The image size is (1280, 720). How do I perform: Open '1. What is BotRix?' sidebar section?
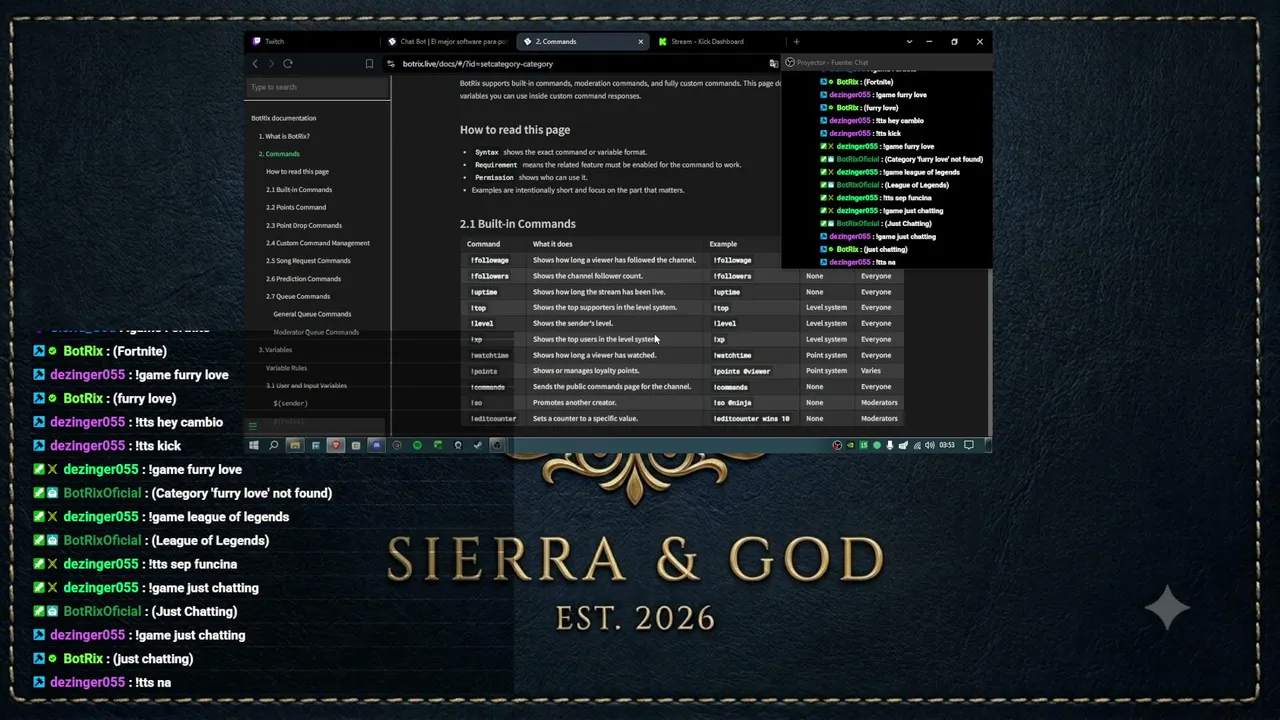[284, 136]
